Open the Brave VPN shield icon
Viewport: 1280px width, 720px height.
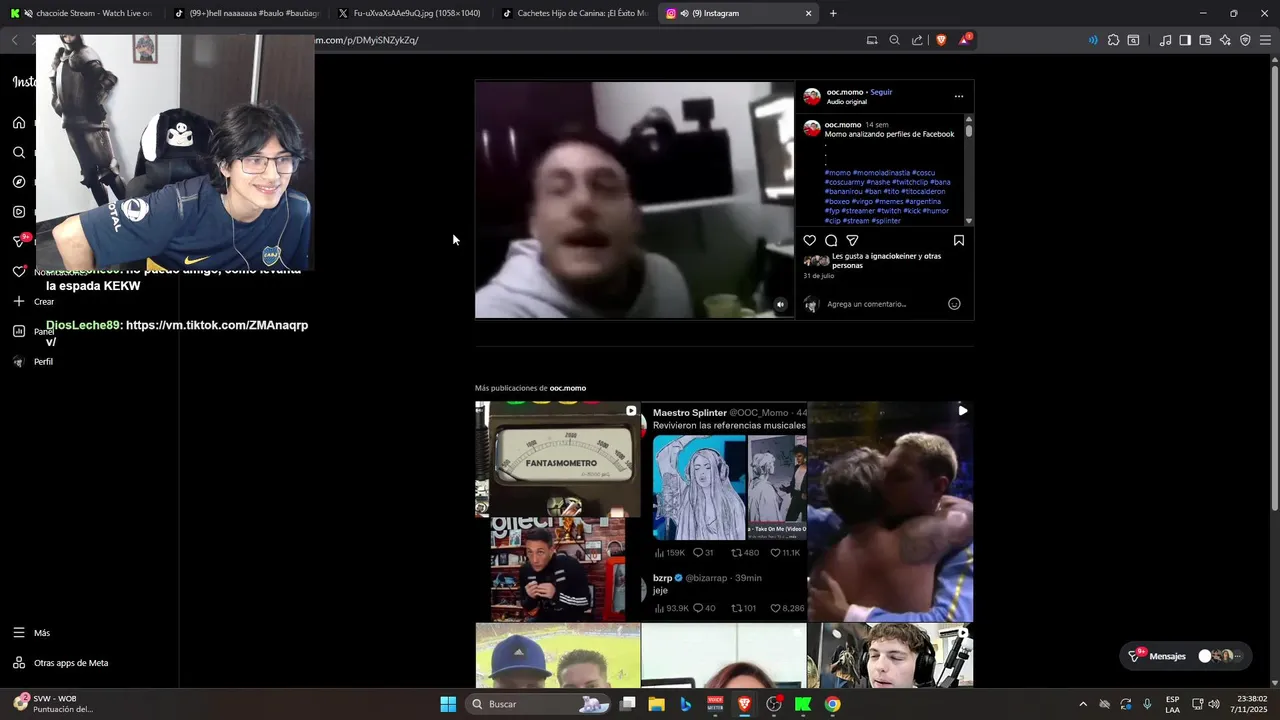pyautogui.click(x=1245, y=40)
